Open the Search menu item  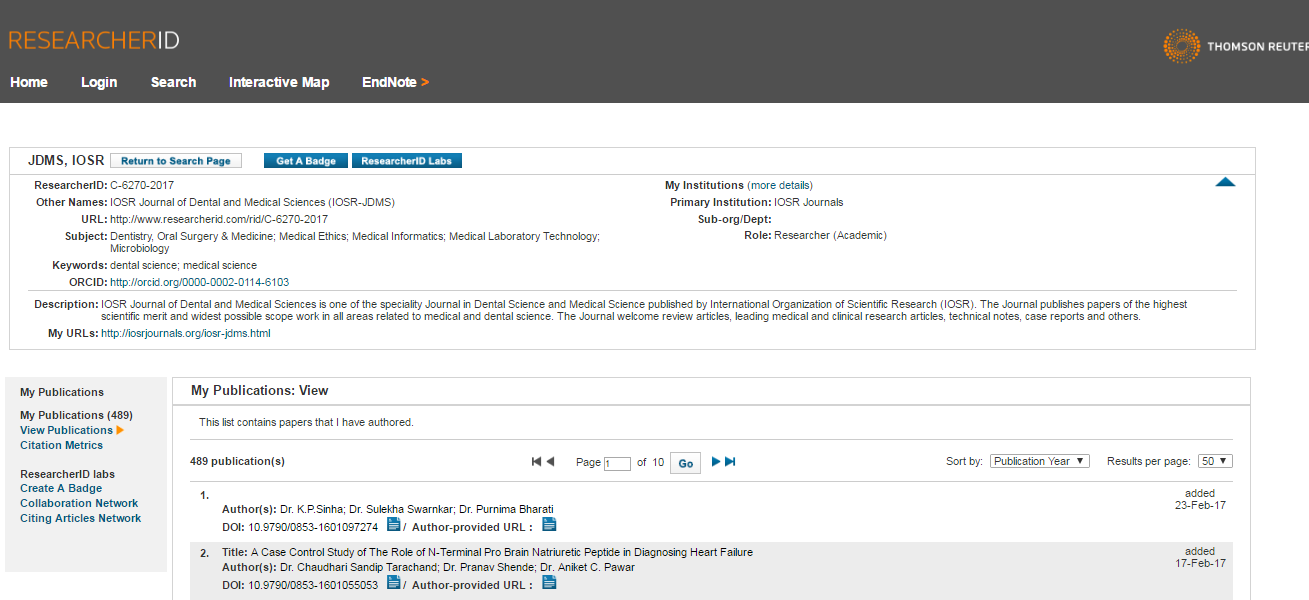point(173,82)
